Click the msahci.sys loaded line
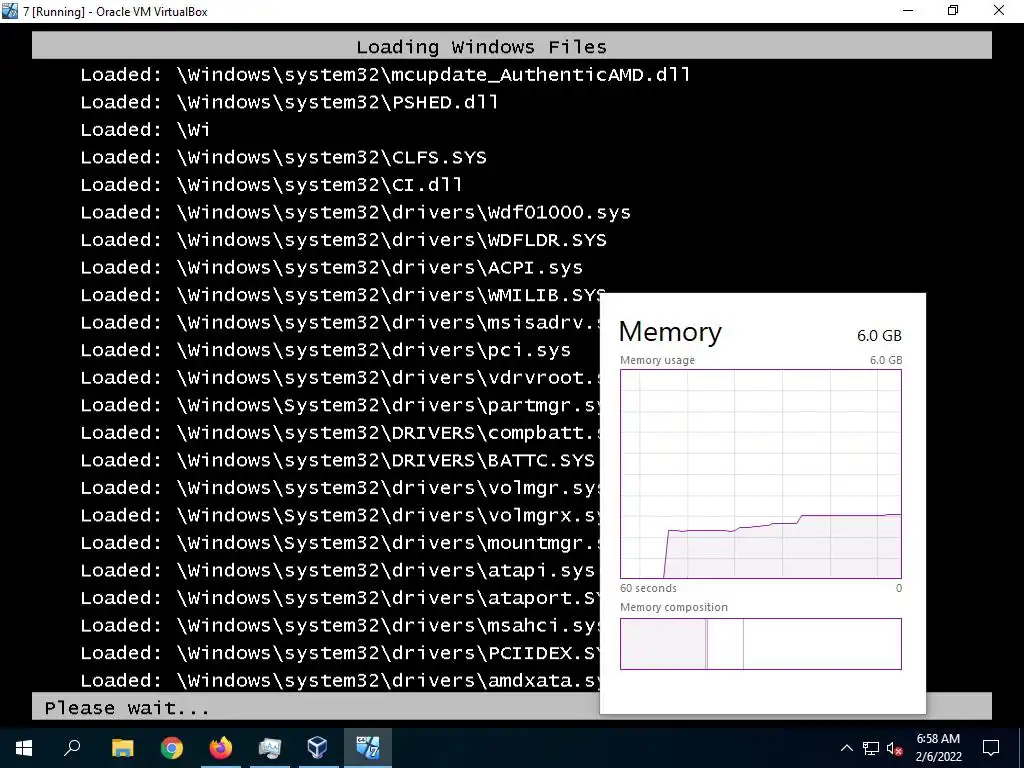The width and height of the screenshot is (1024, 768). pos(340,625)
